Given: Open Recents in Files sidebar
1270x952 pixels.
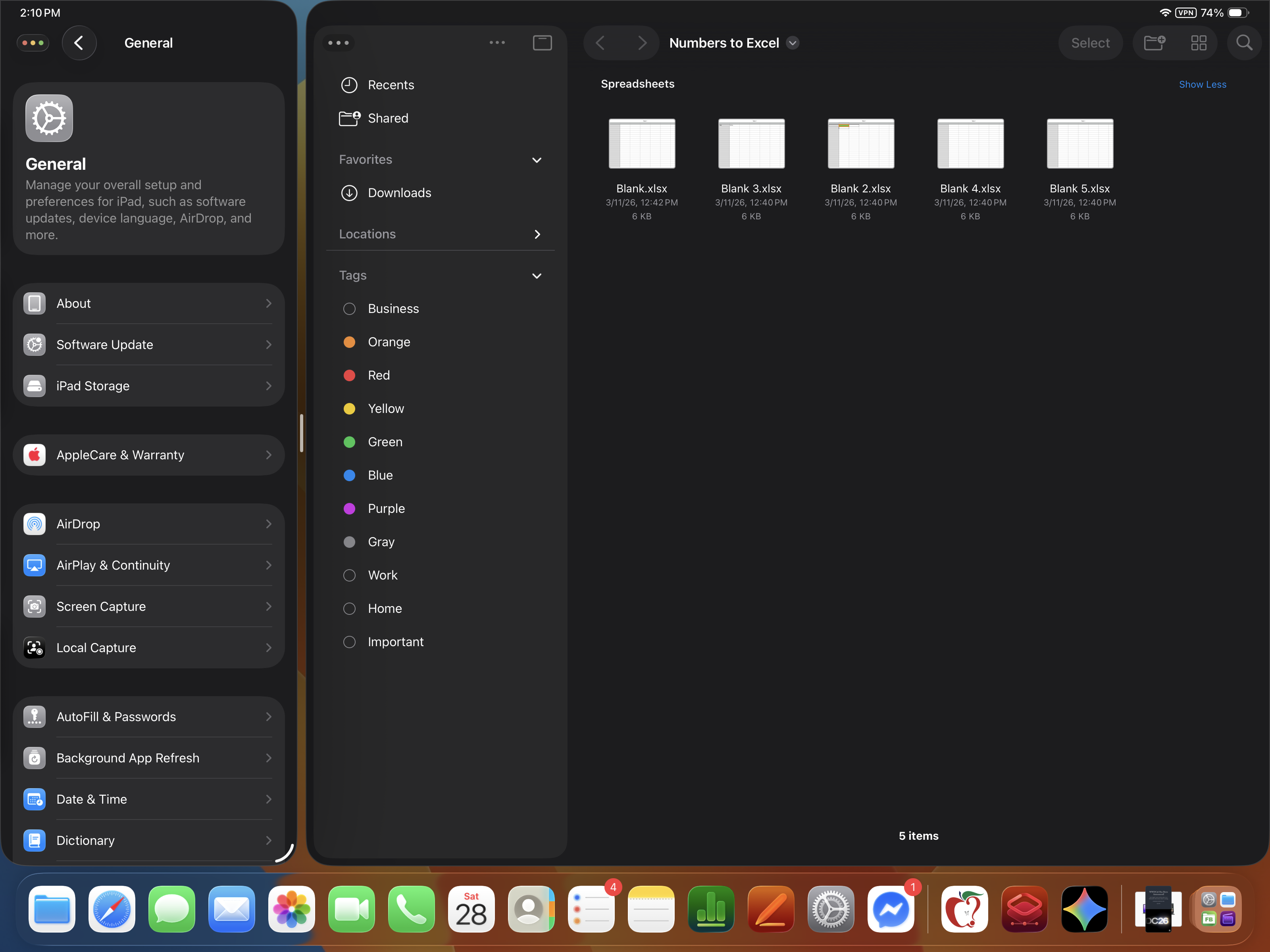Looking at the screenshot, I should [x=441, y=85].
